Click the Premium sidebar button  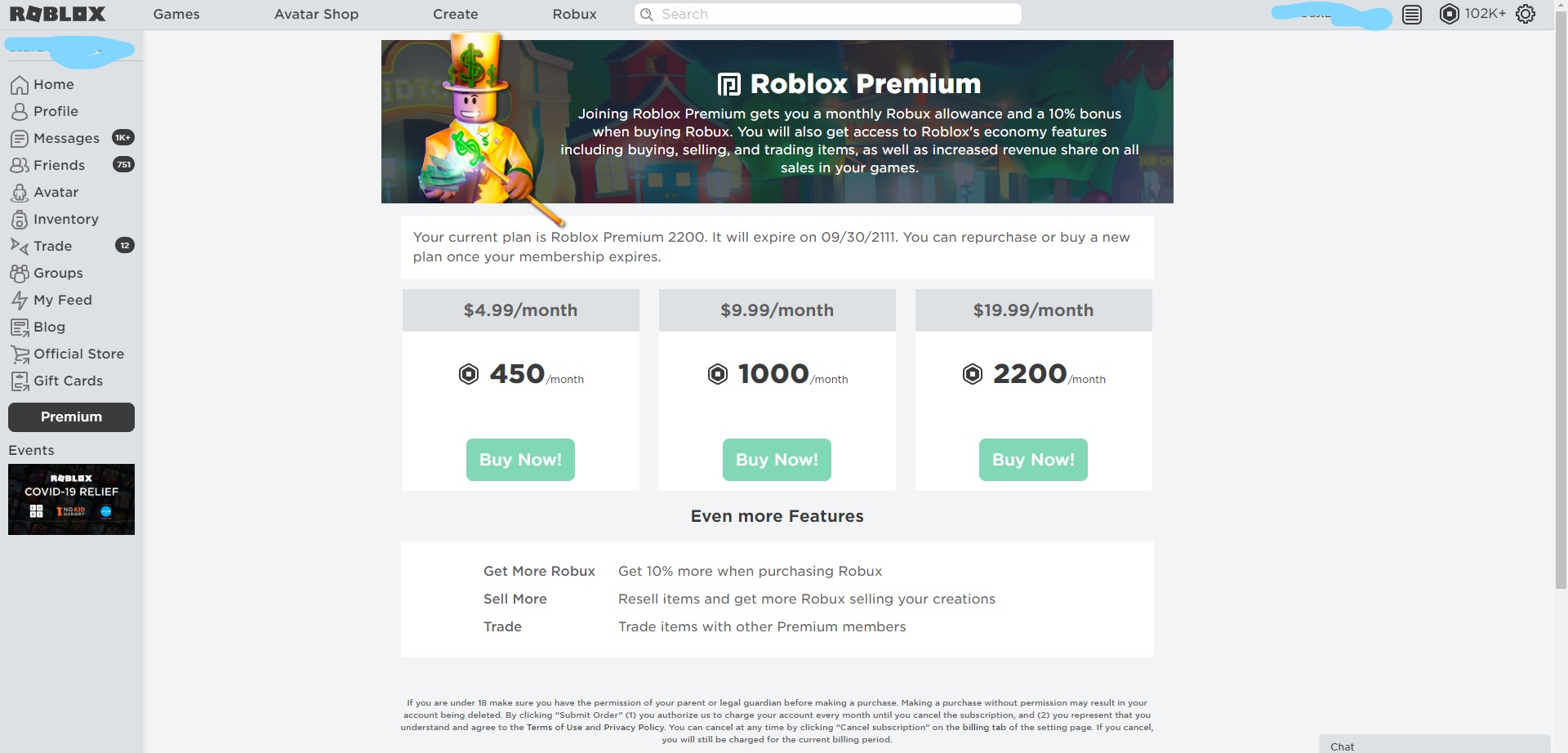70,417
